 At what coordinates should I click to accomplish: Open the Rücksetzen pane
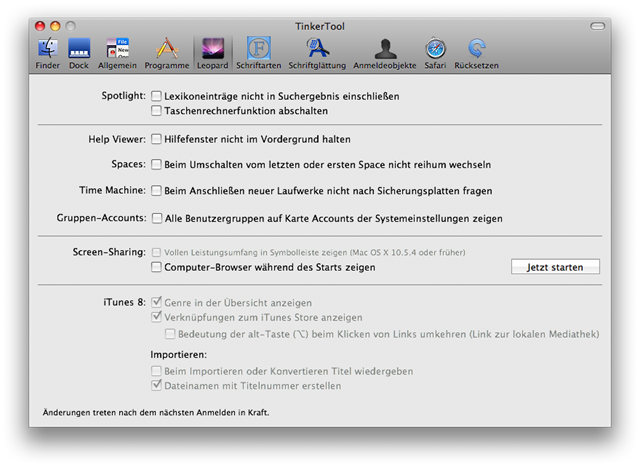pos(476,53)
